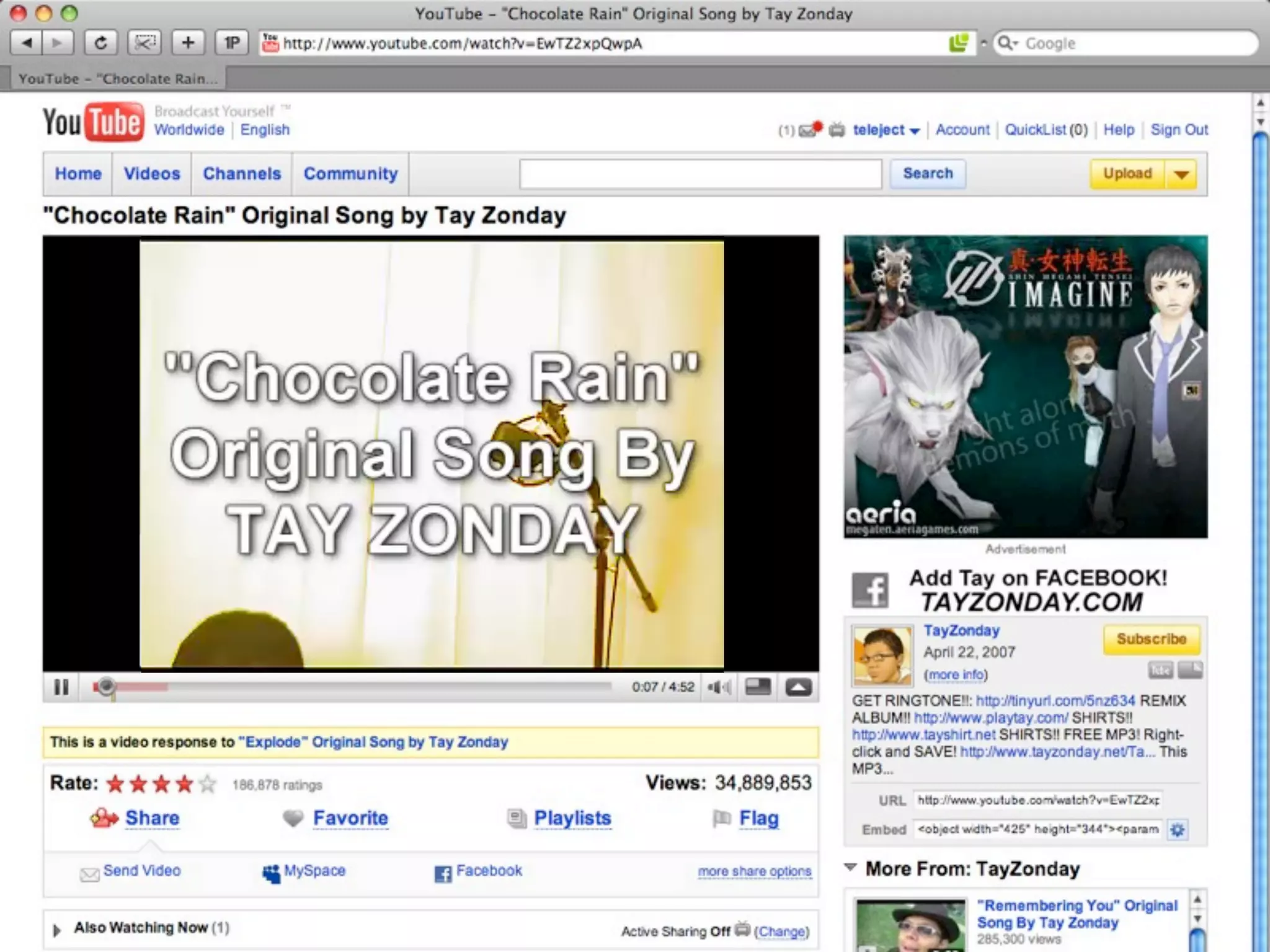Screen dimensions: 1270x952
Task: Expand Also Watching Now section
Action: click(57, 930)
